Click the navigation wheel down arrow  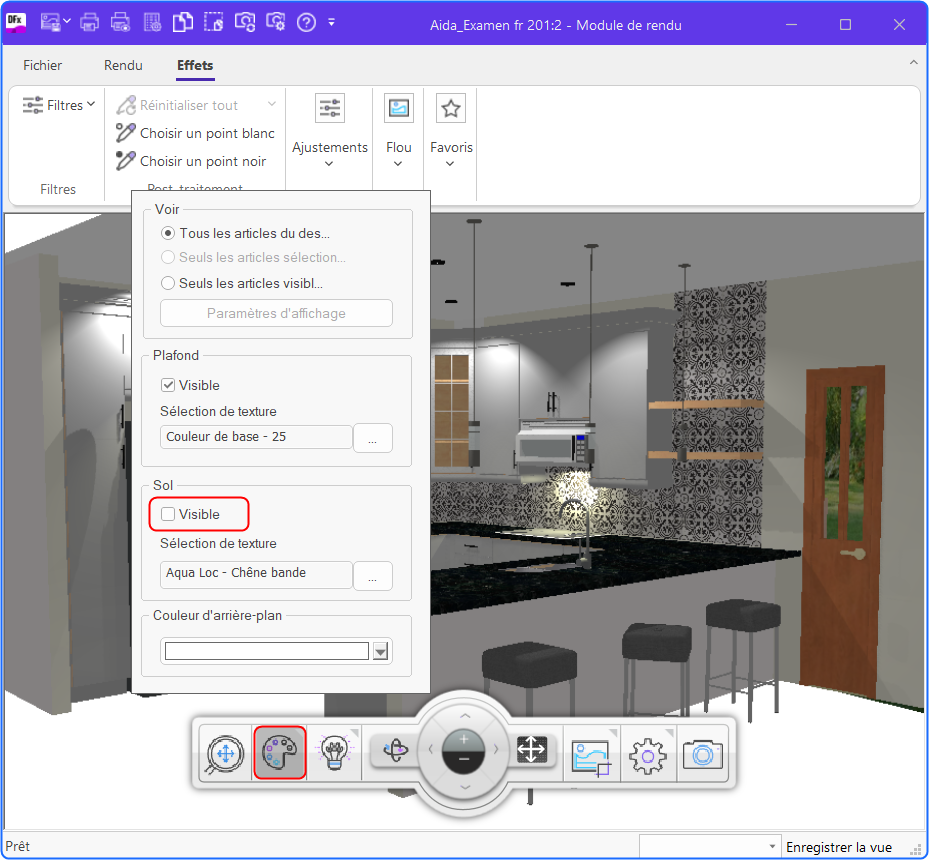465,787
